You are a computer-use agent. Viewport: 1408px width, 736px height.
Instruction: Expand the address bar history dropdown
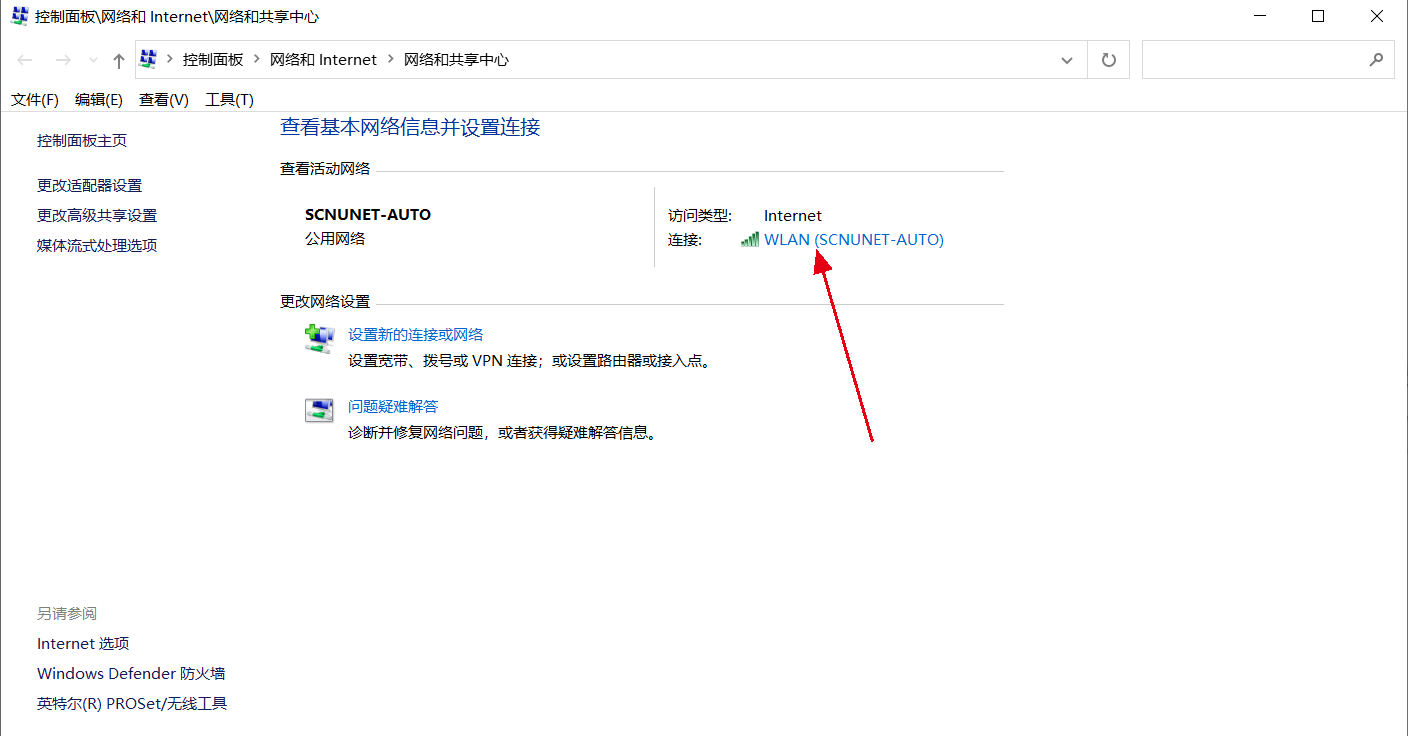pyautogui.click(x=1067, y=60)
